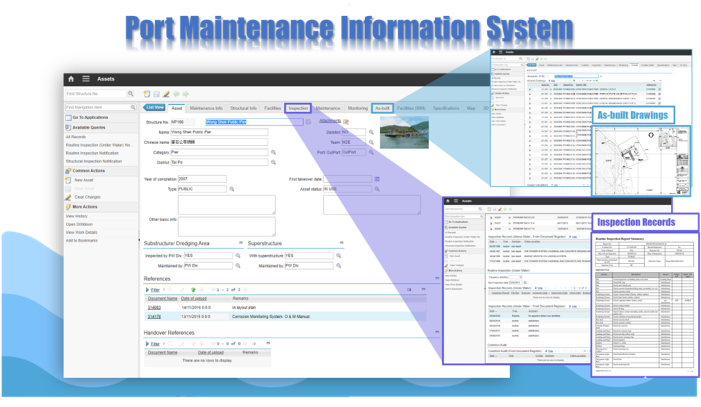This screenshot has width=701, height=407.
Task: Click the lookup icon beside District field
Action: pyautogui.click(x=275, y=162)
